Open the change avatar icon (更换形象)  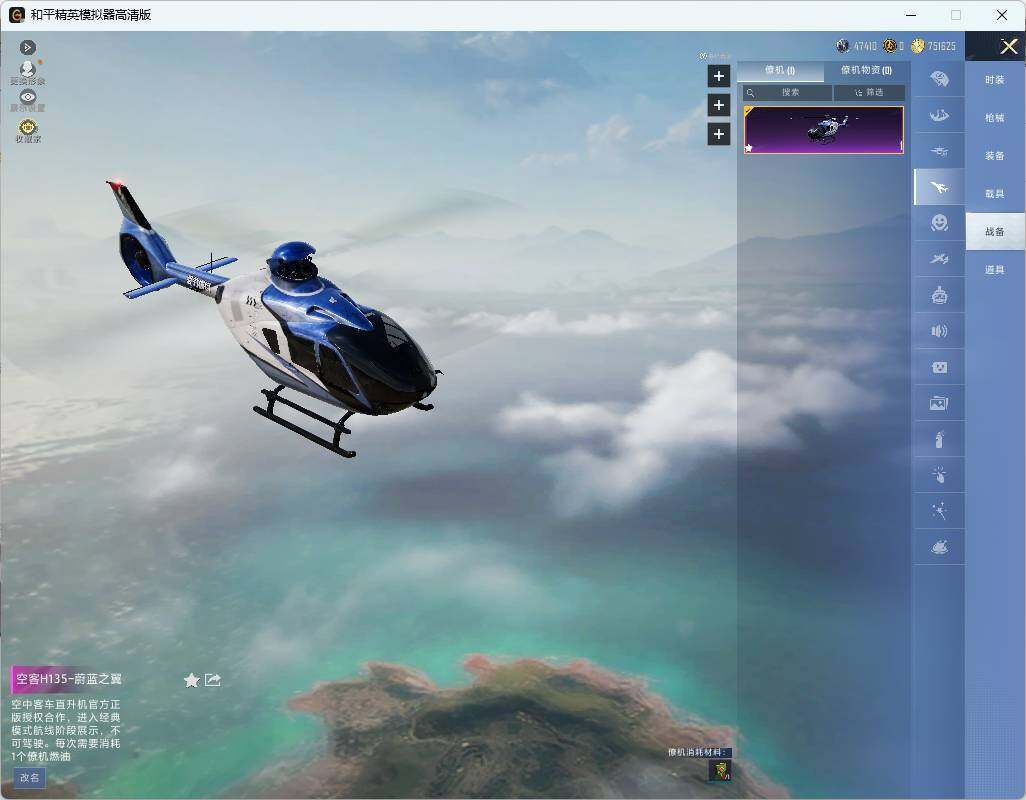tap(27, 72)
